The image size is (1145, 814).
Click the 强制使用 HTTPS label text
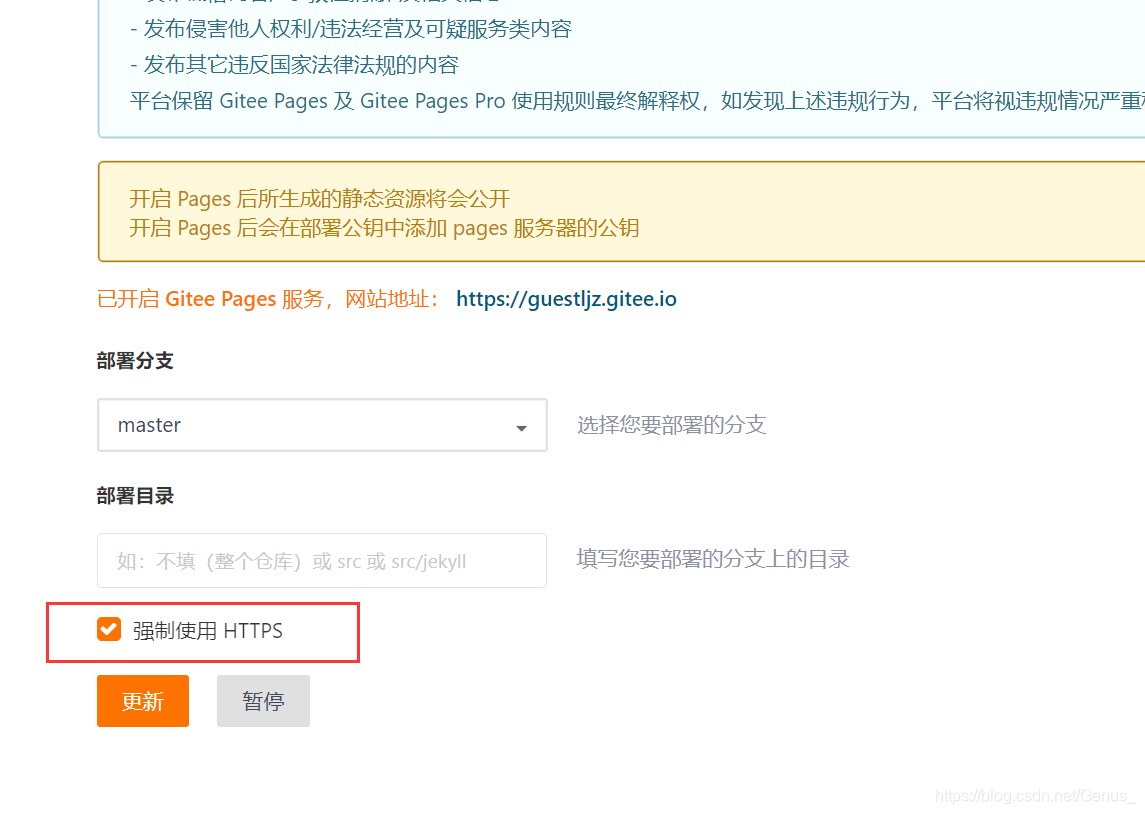(x=207, y=631)
